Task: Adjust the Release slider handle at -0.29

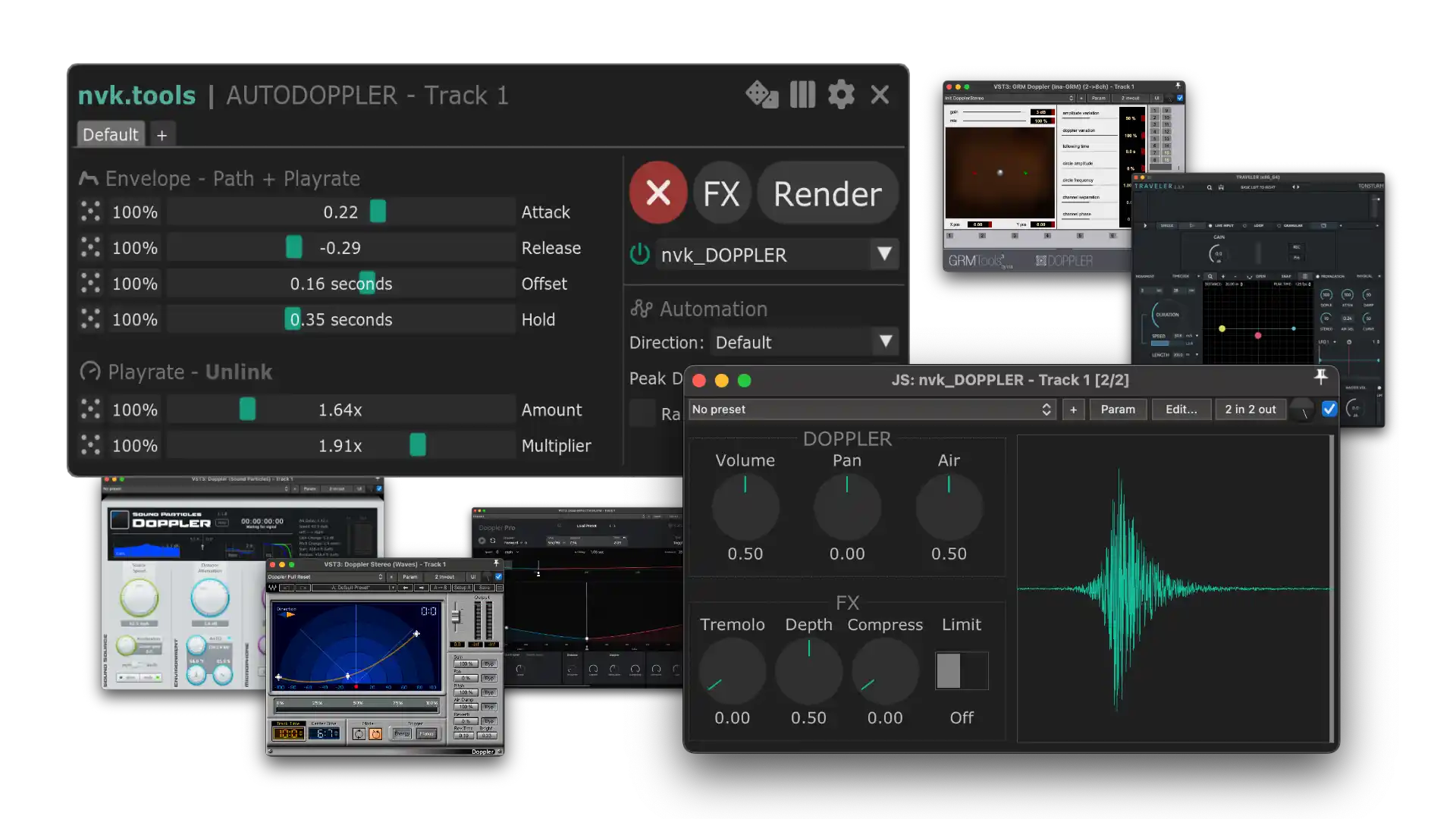Action: [294, 247]
